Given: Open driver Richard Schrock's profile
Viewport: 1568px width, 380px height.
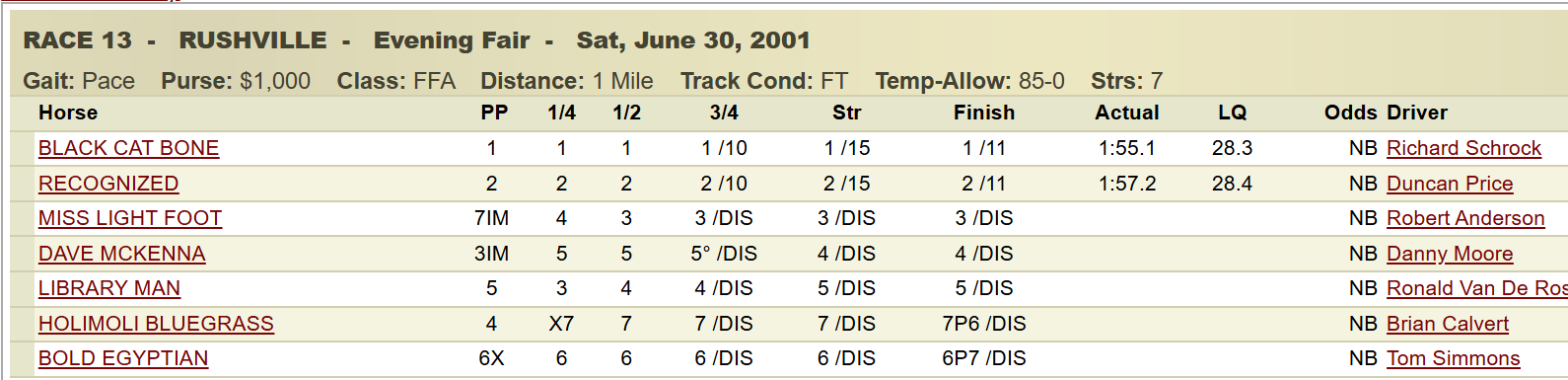Looking at the screenshot, I should (1463, 148).
